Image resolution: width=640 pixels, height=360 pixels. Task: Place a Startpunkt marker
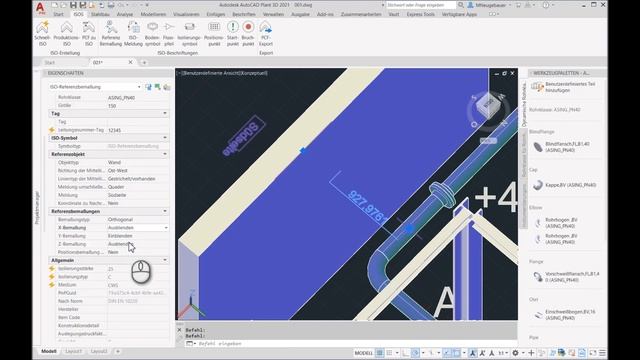[x=233, y=33]
